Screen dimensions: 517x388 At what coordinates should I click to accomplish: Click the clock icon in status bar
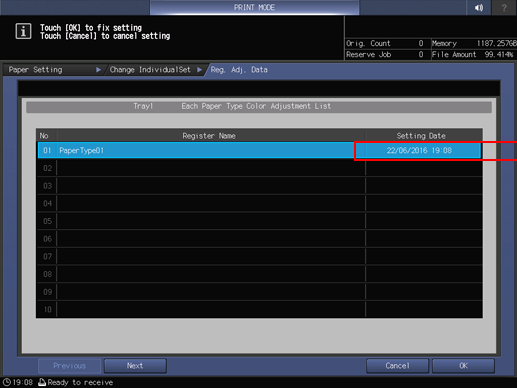pyautogui.click(x=7, y=382)
